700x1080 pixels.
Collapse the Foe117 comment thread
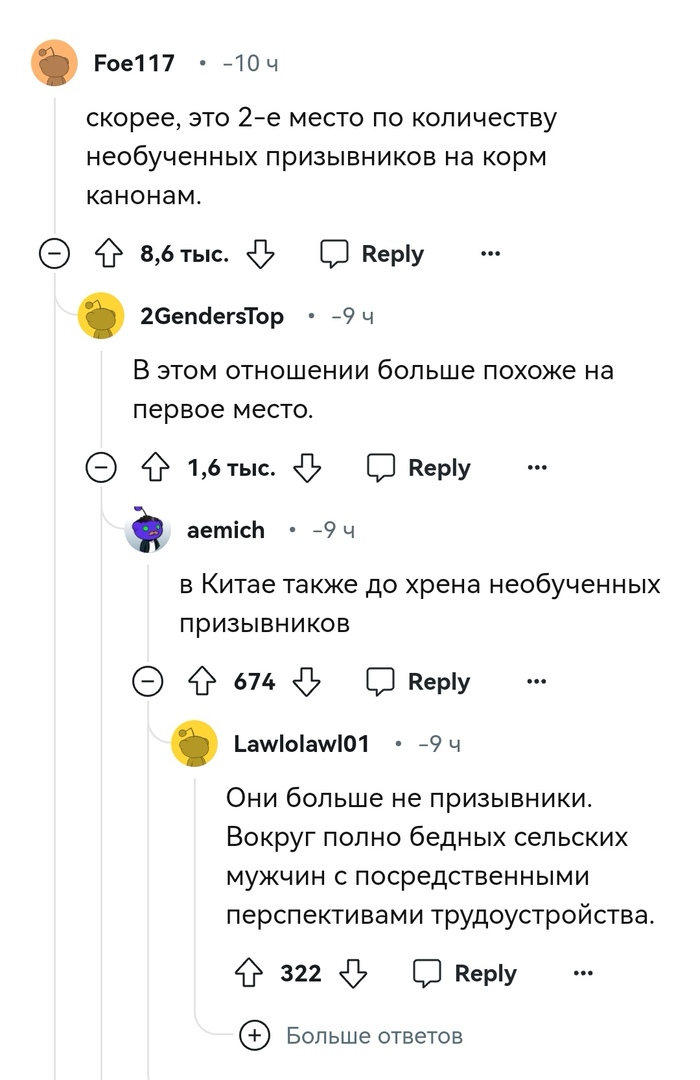(54, 255)
